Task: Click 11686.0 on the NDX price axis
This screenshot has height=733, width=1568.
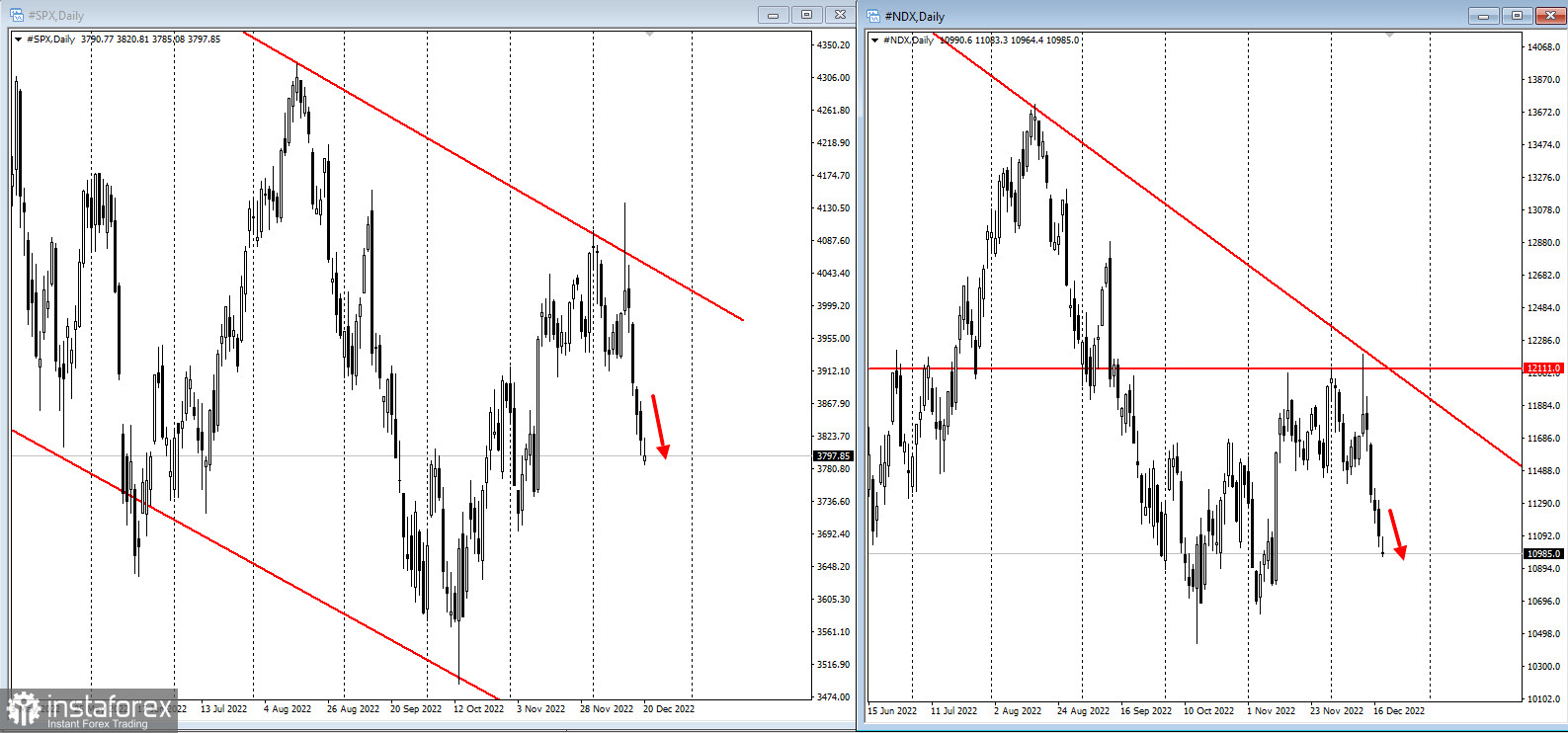Action: [x=1543, y=439]
